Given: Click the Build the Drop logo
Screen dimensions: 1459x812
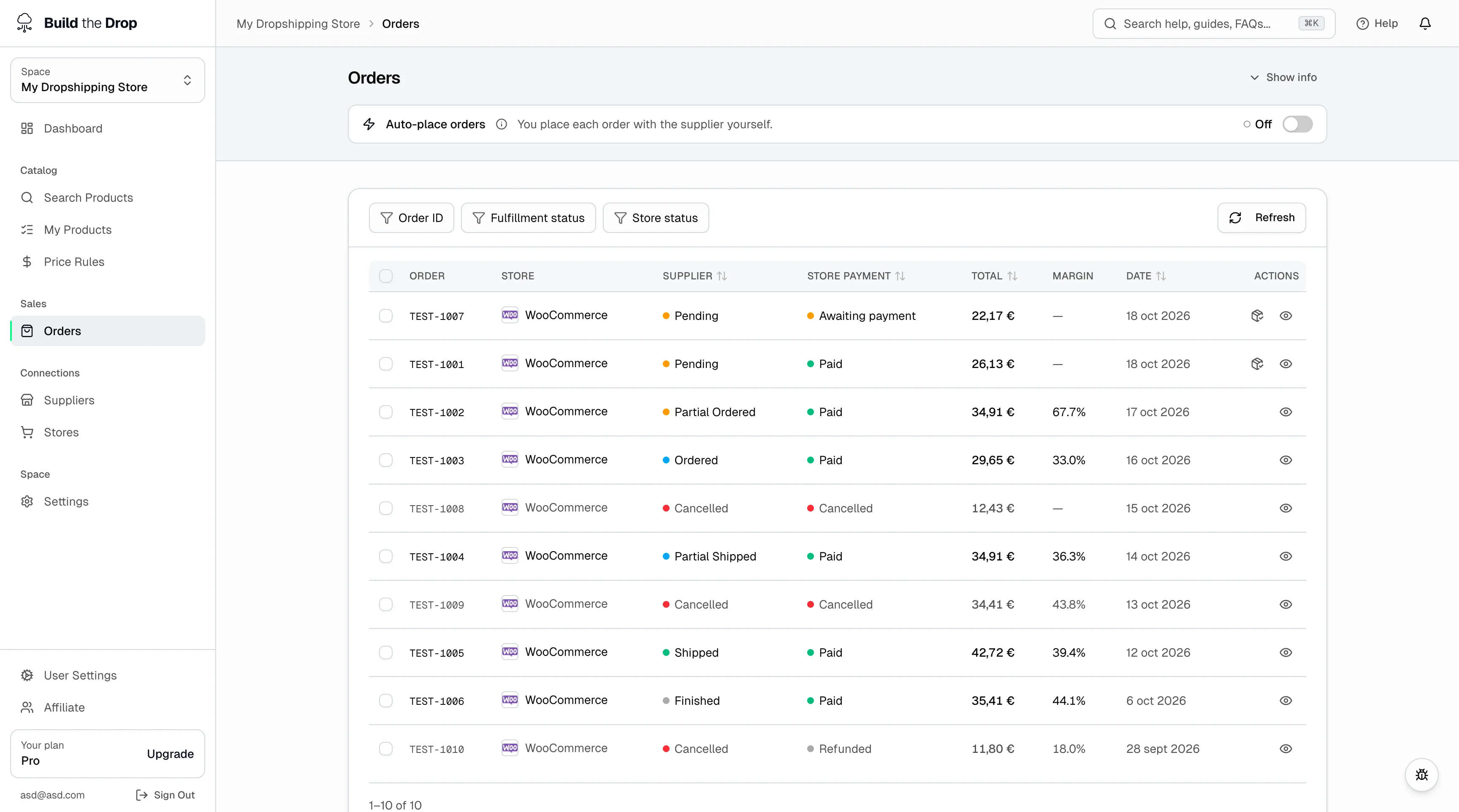Looking at the screenshot, I should click(x=77, y=23).
